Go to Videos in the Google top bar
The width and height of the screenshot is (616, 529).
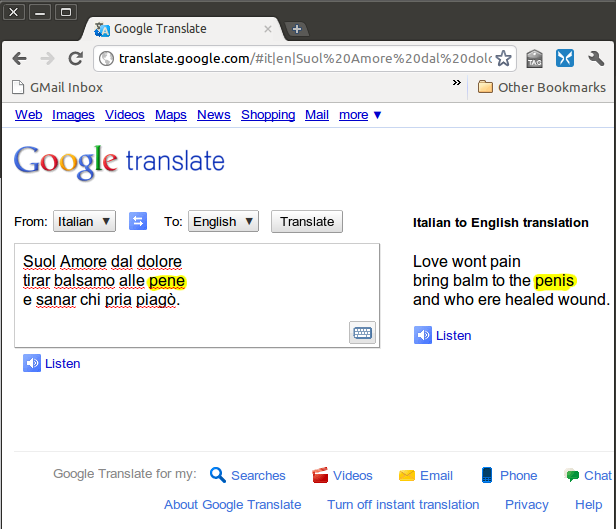click(x=125, y=115)
